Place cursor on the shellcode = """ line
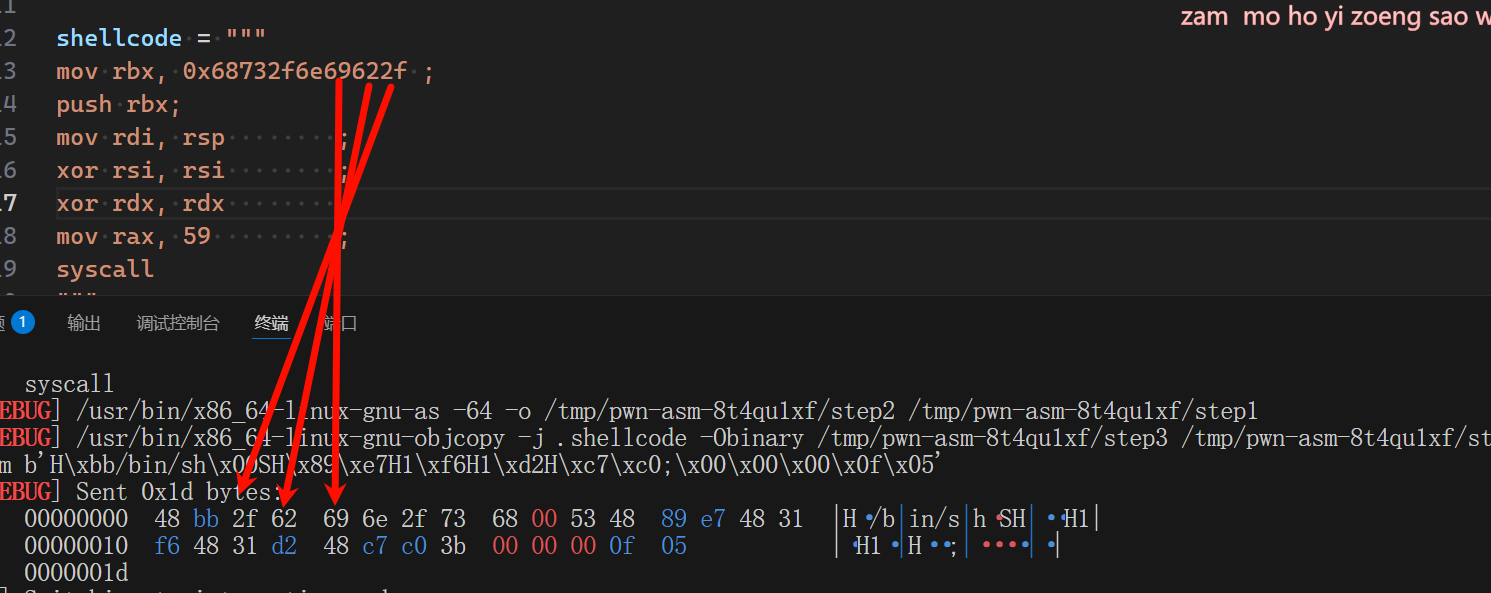The image size is (1491, 593). coord(161,38)
